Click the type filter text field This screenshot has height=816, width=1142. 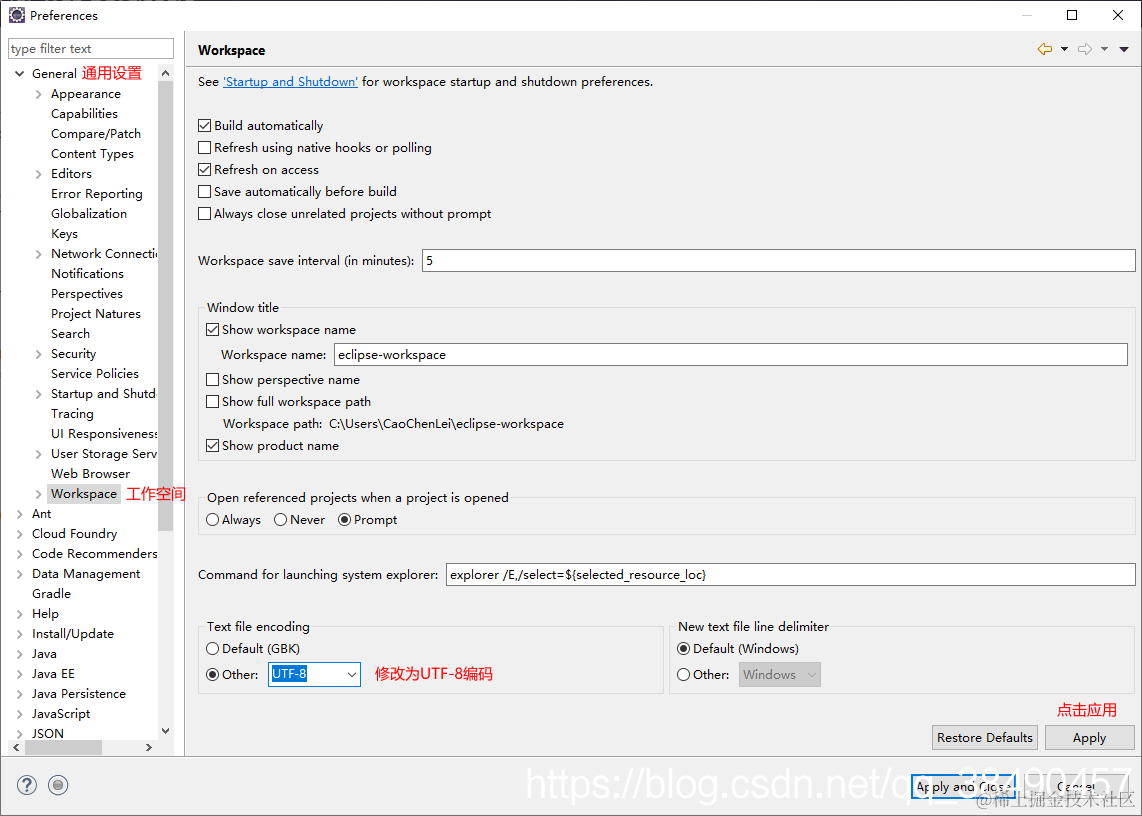click(91, 49)
